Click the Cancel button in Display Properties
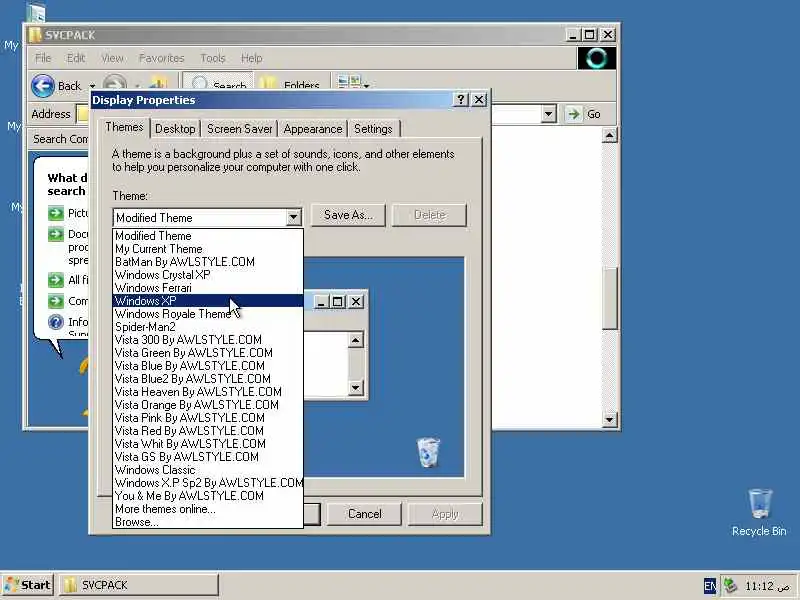This screenshot has height=600, width=800. (364, 514)
